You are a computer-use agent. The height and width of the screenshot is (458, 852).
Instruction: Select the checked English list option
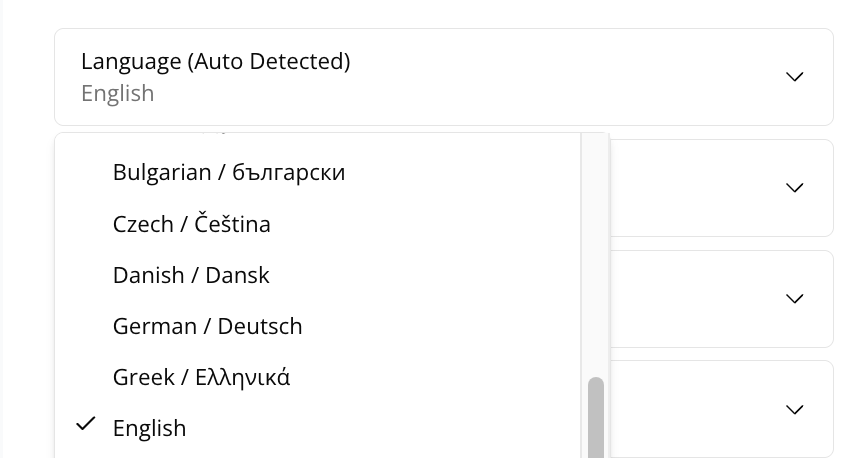click(x=150, y=428)
